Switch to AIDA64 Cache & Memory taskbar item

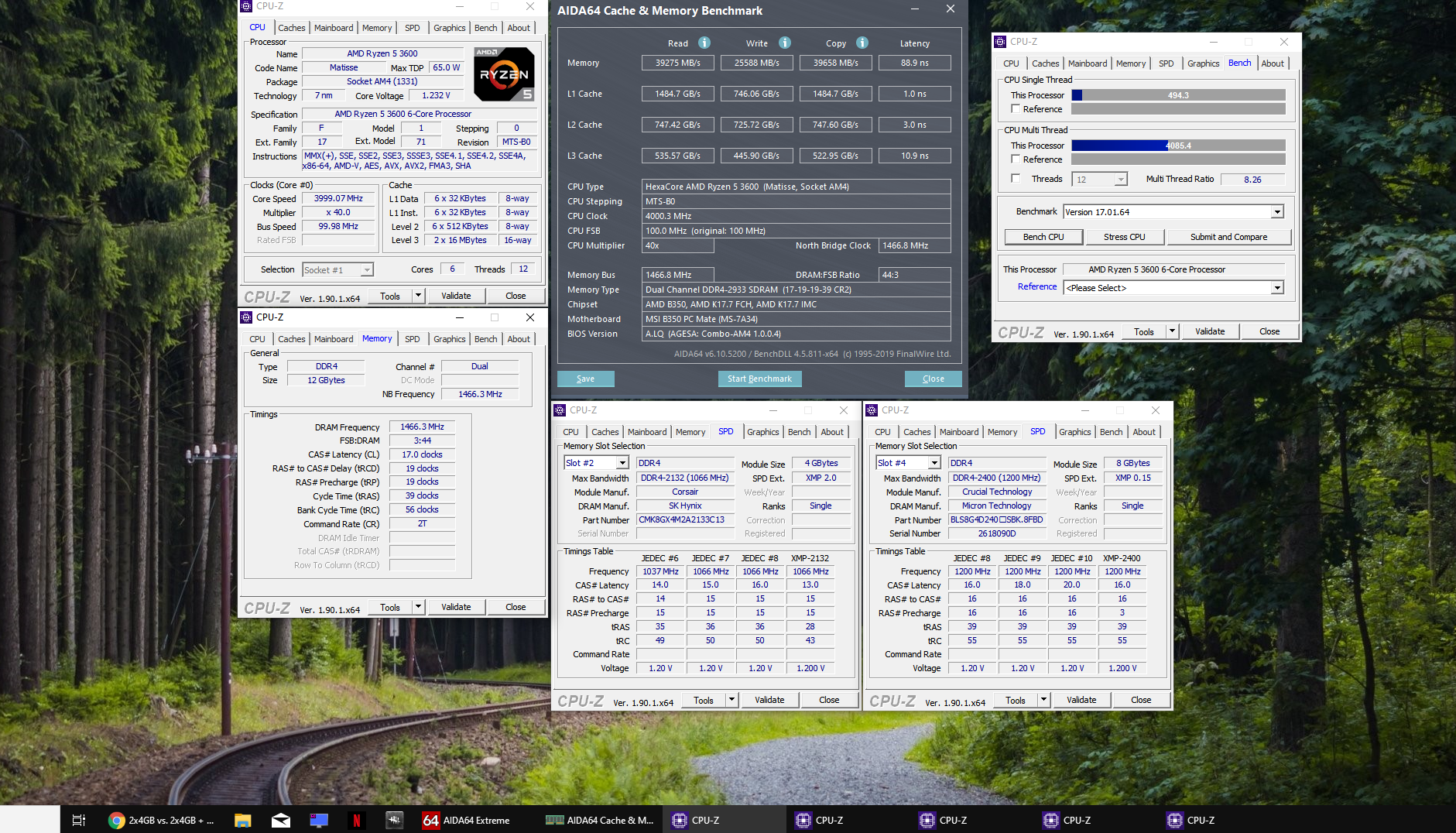[x=600, y=820]
